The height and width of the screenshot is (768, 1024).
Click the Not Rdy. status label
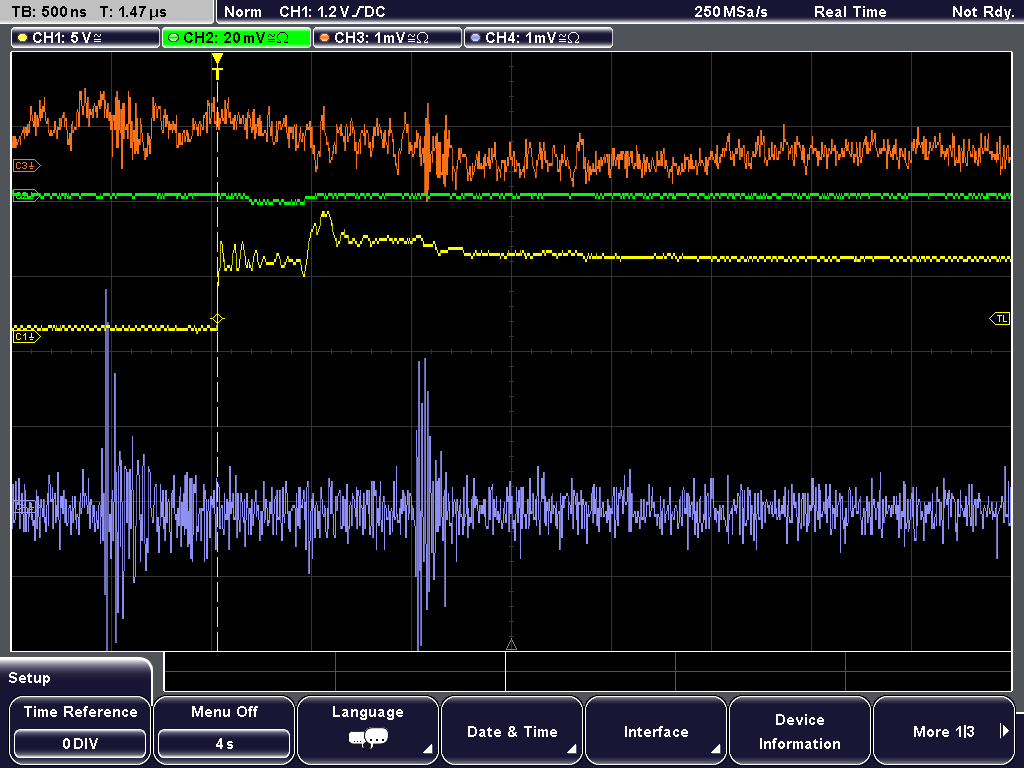coord(983,12)
